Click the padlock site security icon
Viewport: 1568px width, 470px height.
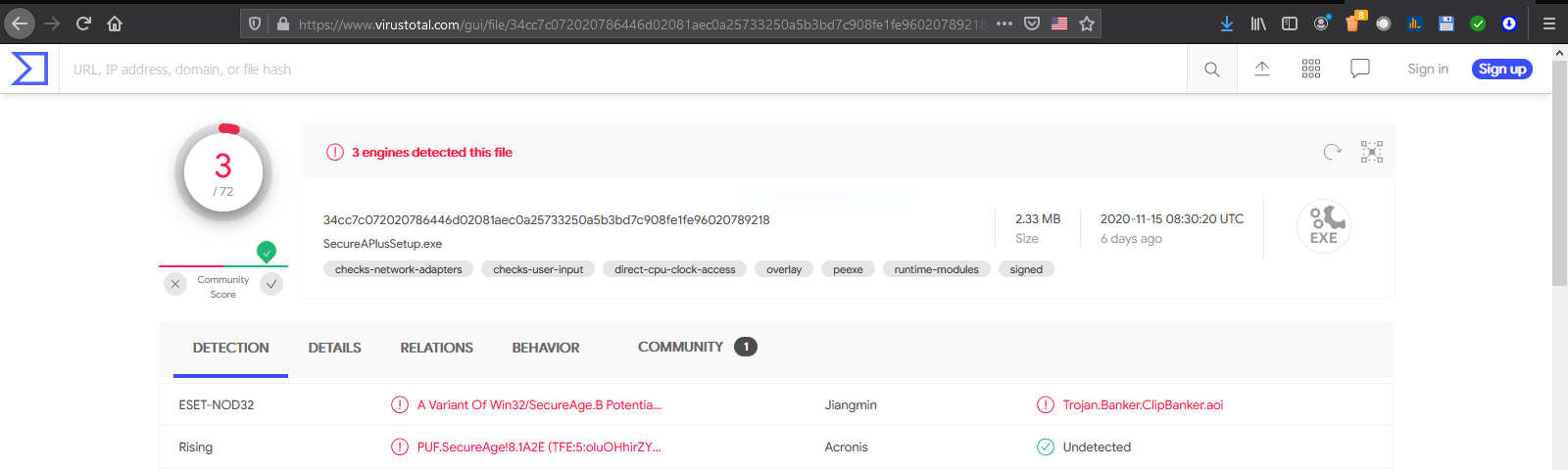coord(282,23)
